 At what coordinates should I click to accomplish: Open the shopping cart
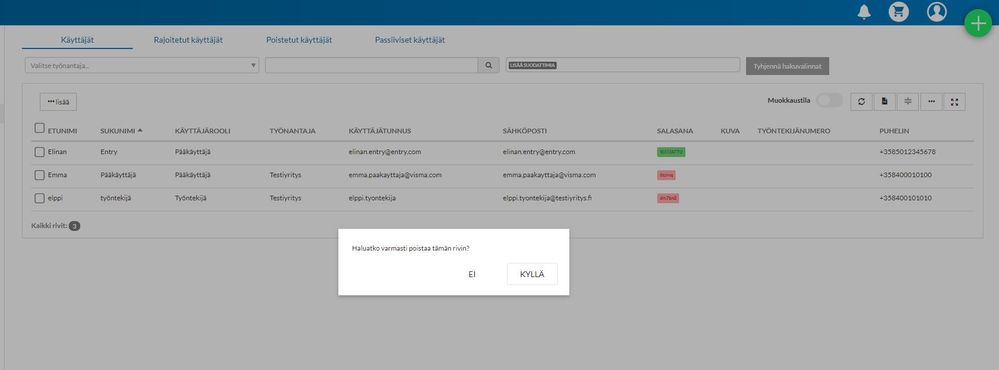[x=899, y=11]
